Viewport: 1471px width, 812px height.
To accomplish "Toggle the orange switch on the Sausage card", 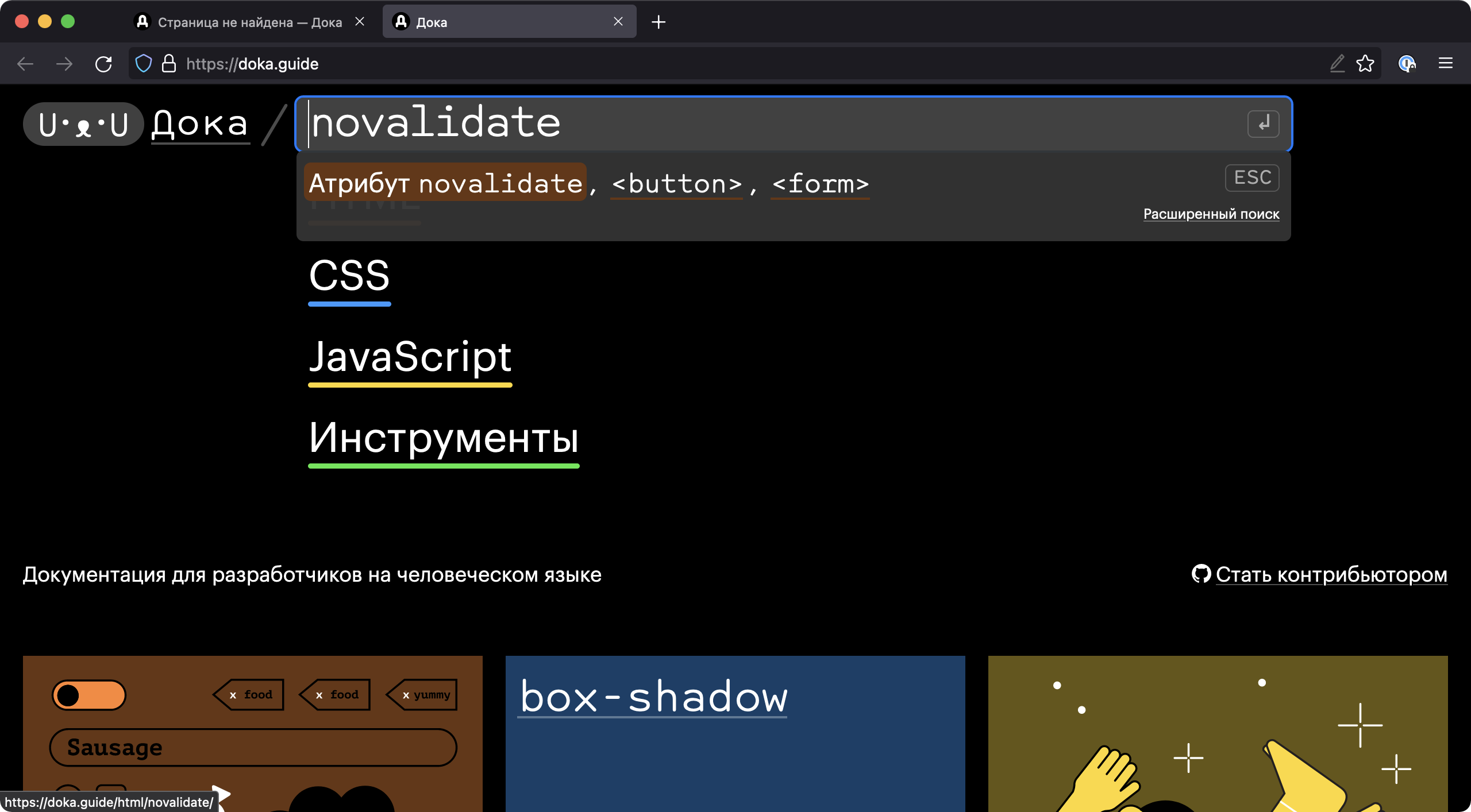I will (x=88, y=695).
